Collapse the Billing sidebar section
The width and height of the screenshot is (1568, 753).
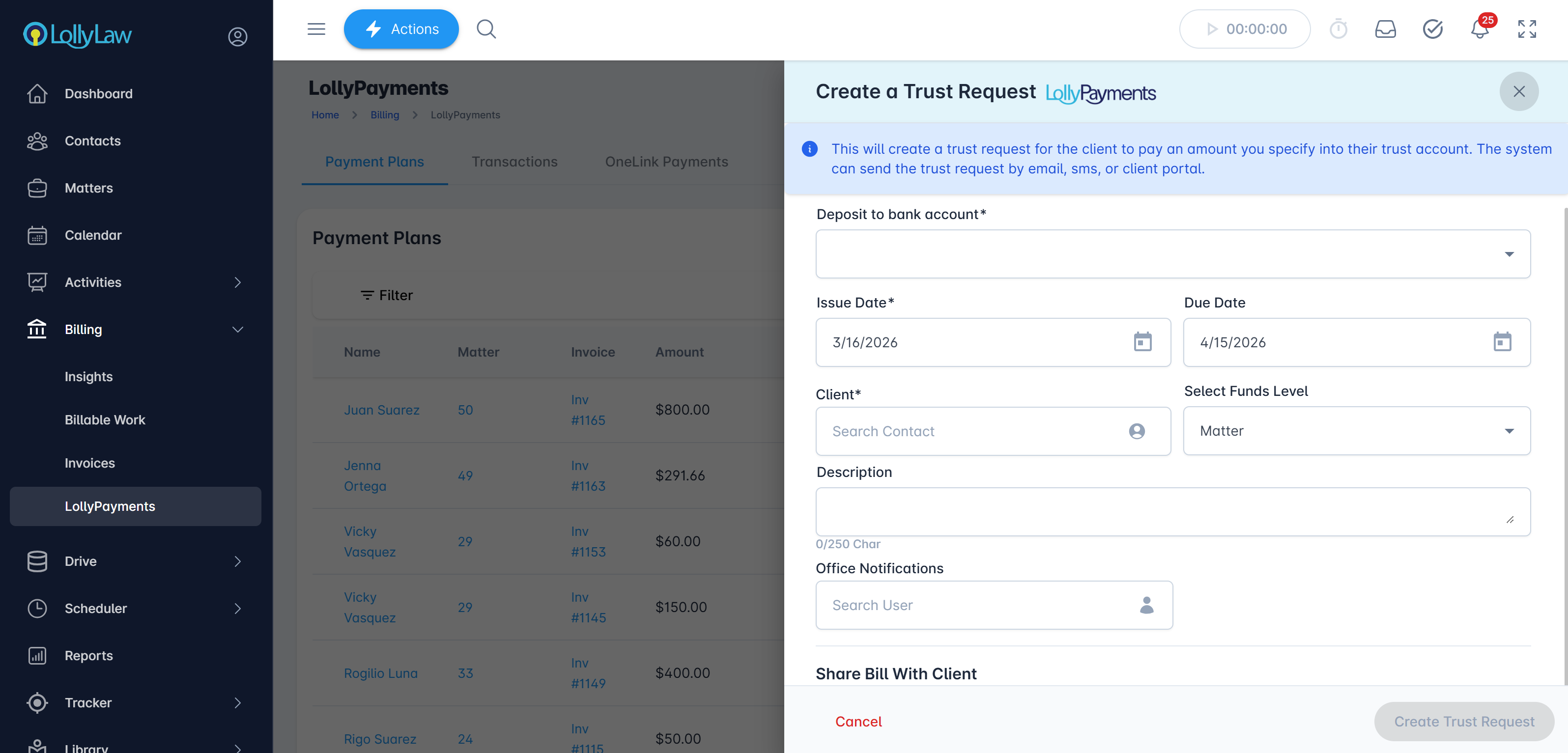click(237, 329)
